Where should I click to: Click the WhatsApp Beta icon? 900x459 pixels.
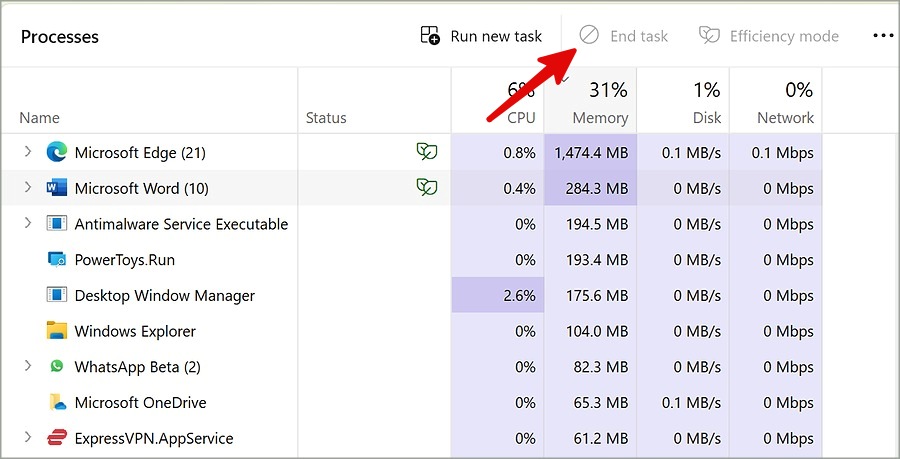[57, 367]
